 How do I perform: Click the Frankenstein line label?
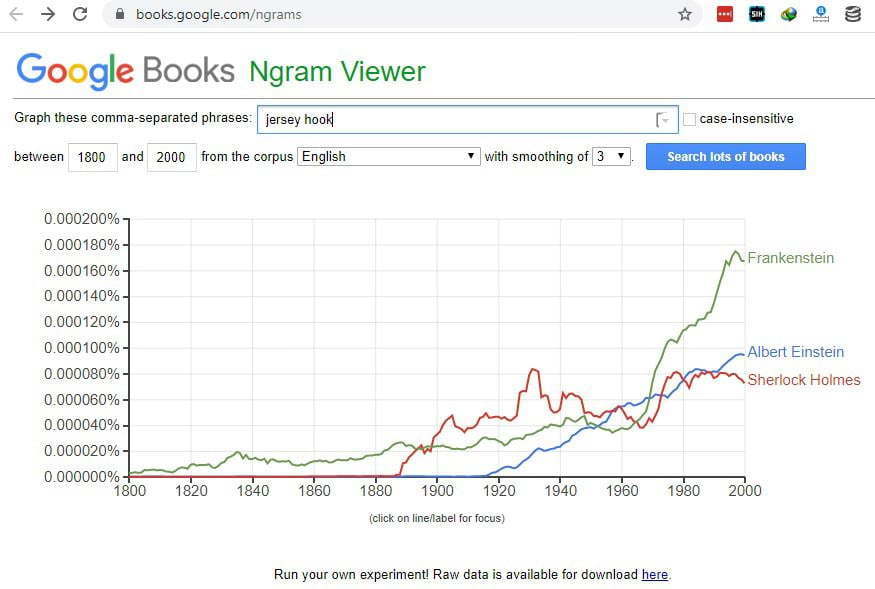click(790, 258)
